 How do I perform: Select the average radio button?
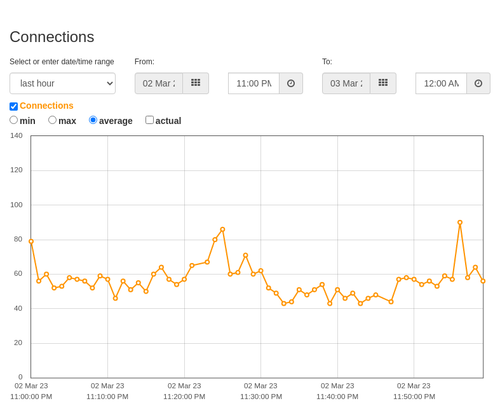tap(93, 120)
